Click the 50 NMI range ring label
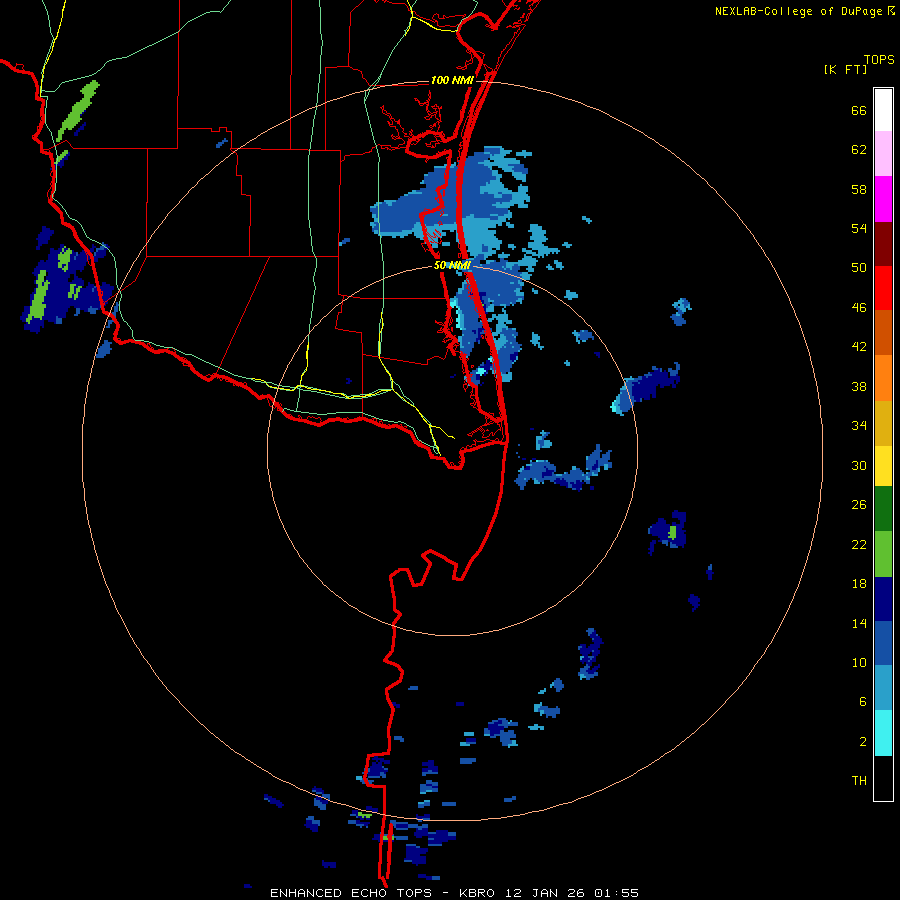900x900 pixels. (452, 265)
